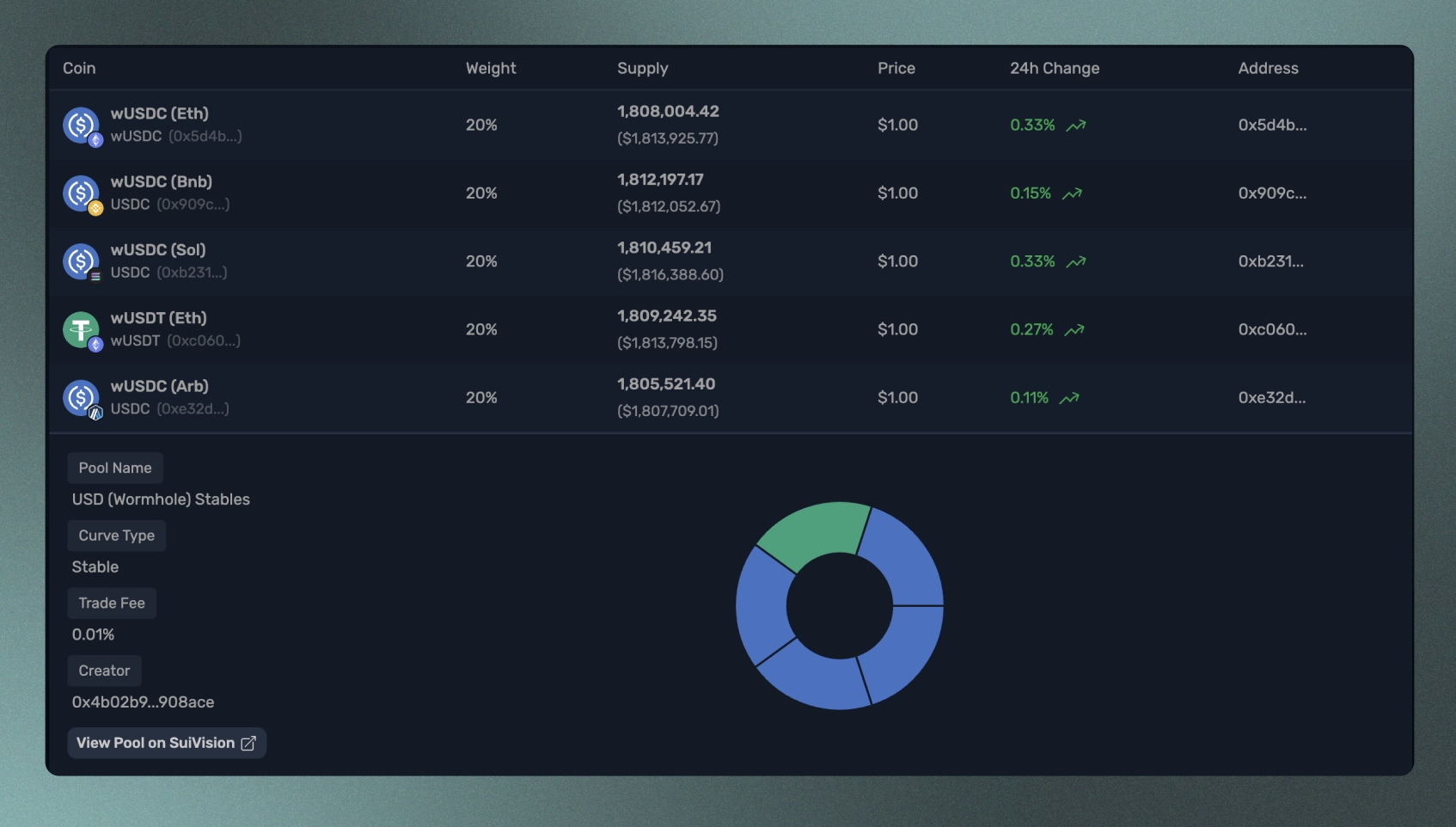The image size is (1456, 827).
Task: Click the 24h Change column header
Action: pos(1055,69)
